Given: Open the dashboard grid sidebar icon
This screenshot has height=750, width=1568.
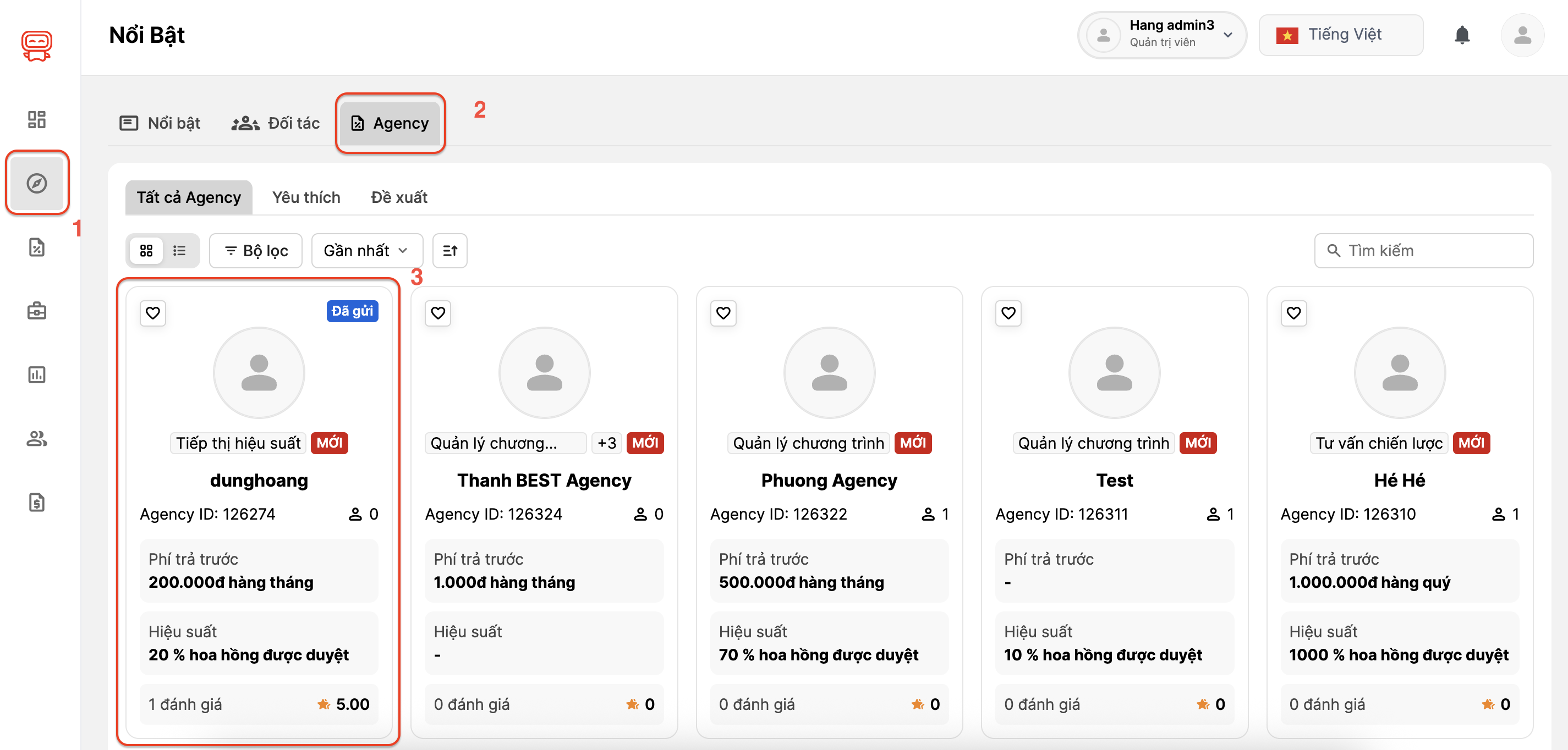Looking at the screenshot, I should (x=36, y=119).
